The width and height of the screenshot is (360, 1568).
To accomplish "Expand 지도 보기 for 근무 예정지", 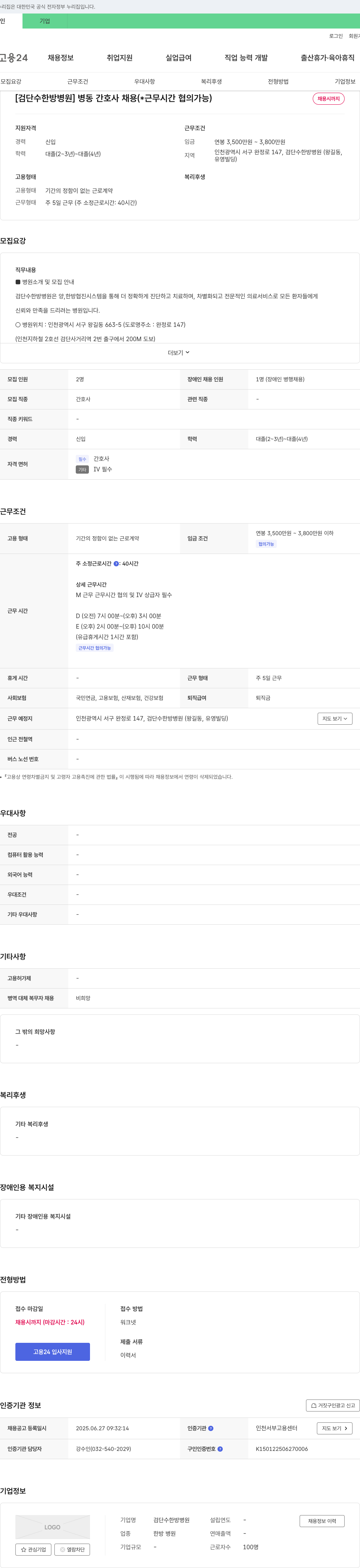I will point(335,718).
